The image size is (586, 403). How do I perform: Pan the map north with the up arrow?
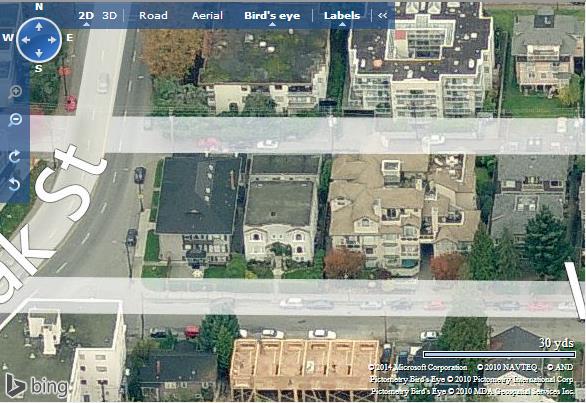pyautogui.click(x=39, y=27)
